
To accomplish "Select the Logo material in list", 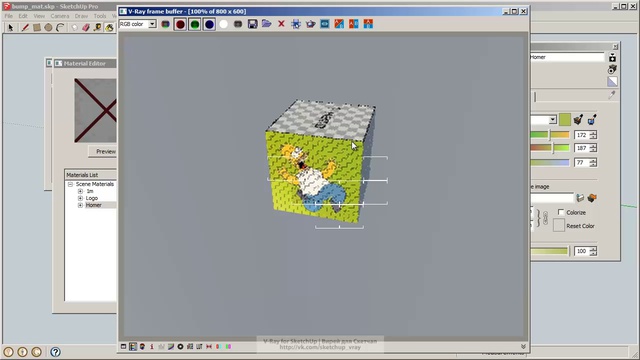I will point(92,198).
